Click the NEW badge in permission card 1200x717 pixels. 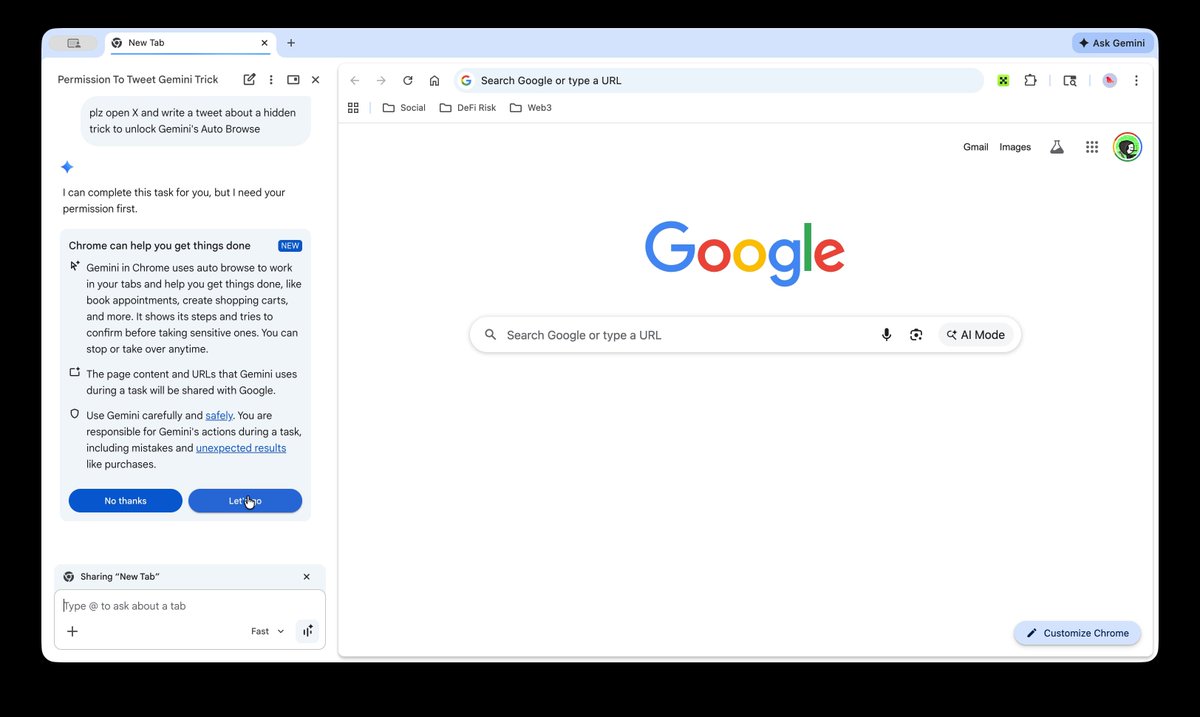[x=290, y=246]
